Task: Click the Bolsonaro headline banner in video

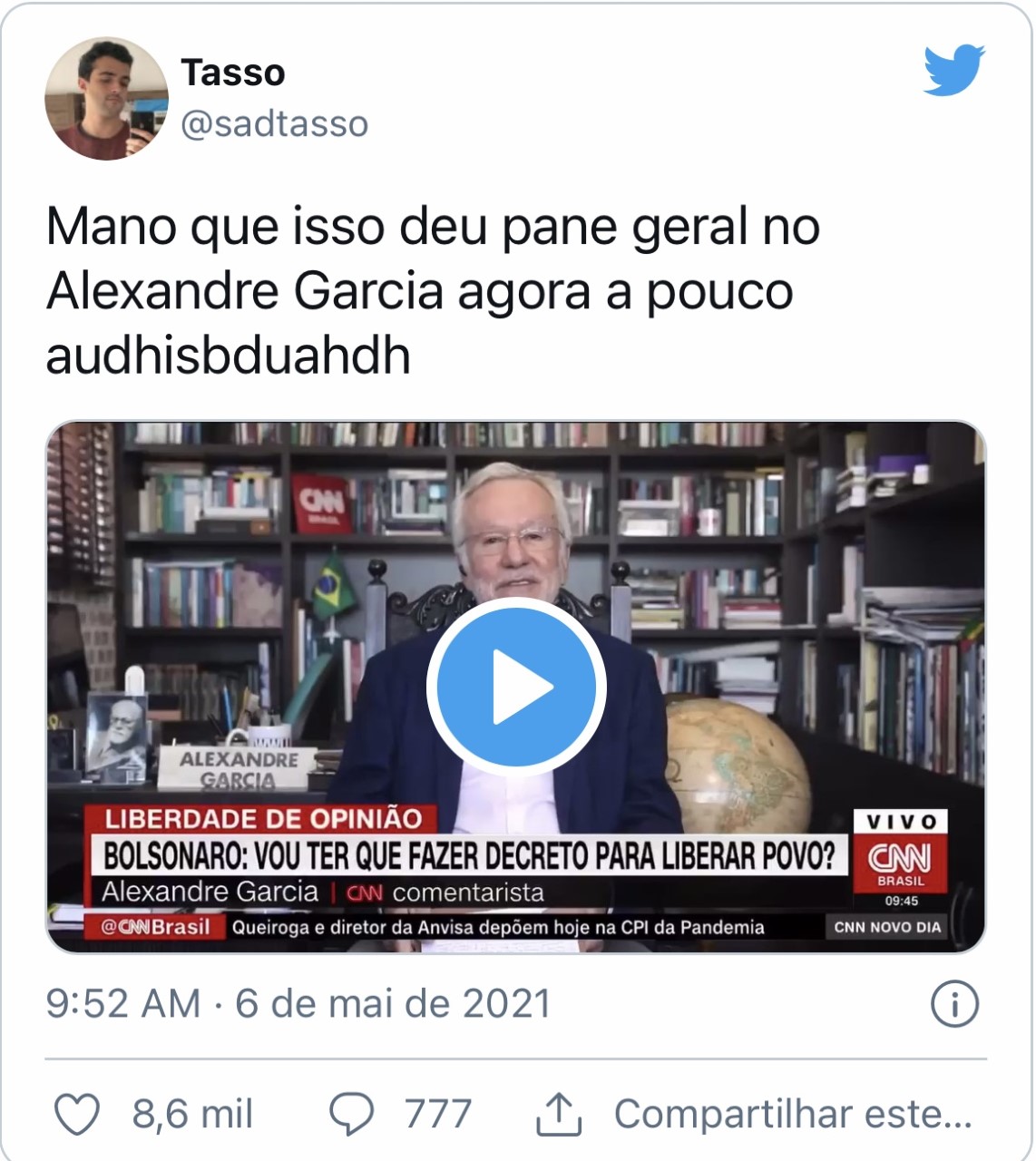Action: 468,855
